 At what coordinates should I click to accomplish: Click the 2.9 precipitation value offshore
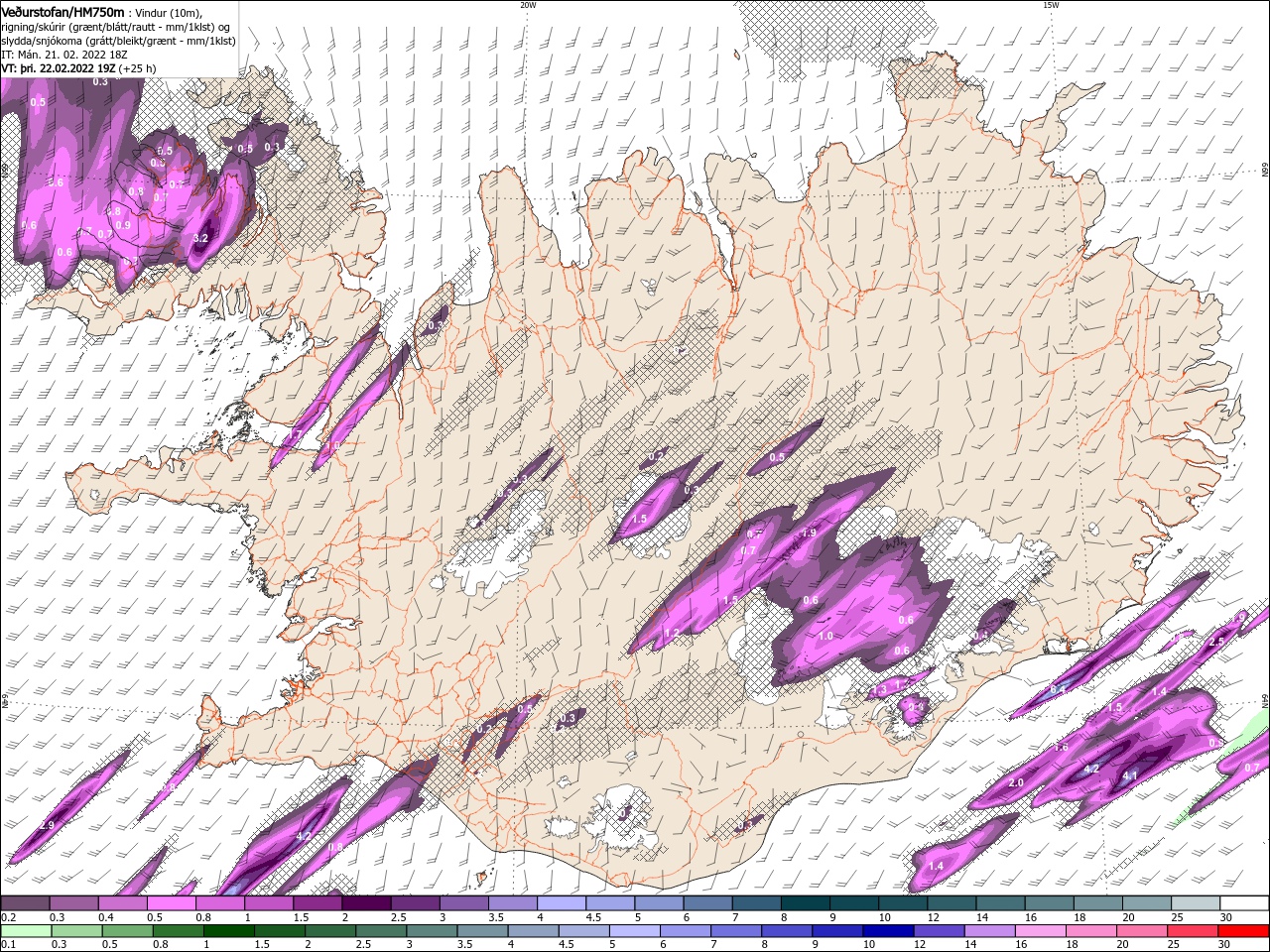click(x=47, y=826)
